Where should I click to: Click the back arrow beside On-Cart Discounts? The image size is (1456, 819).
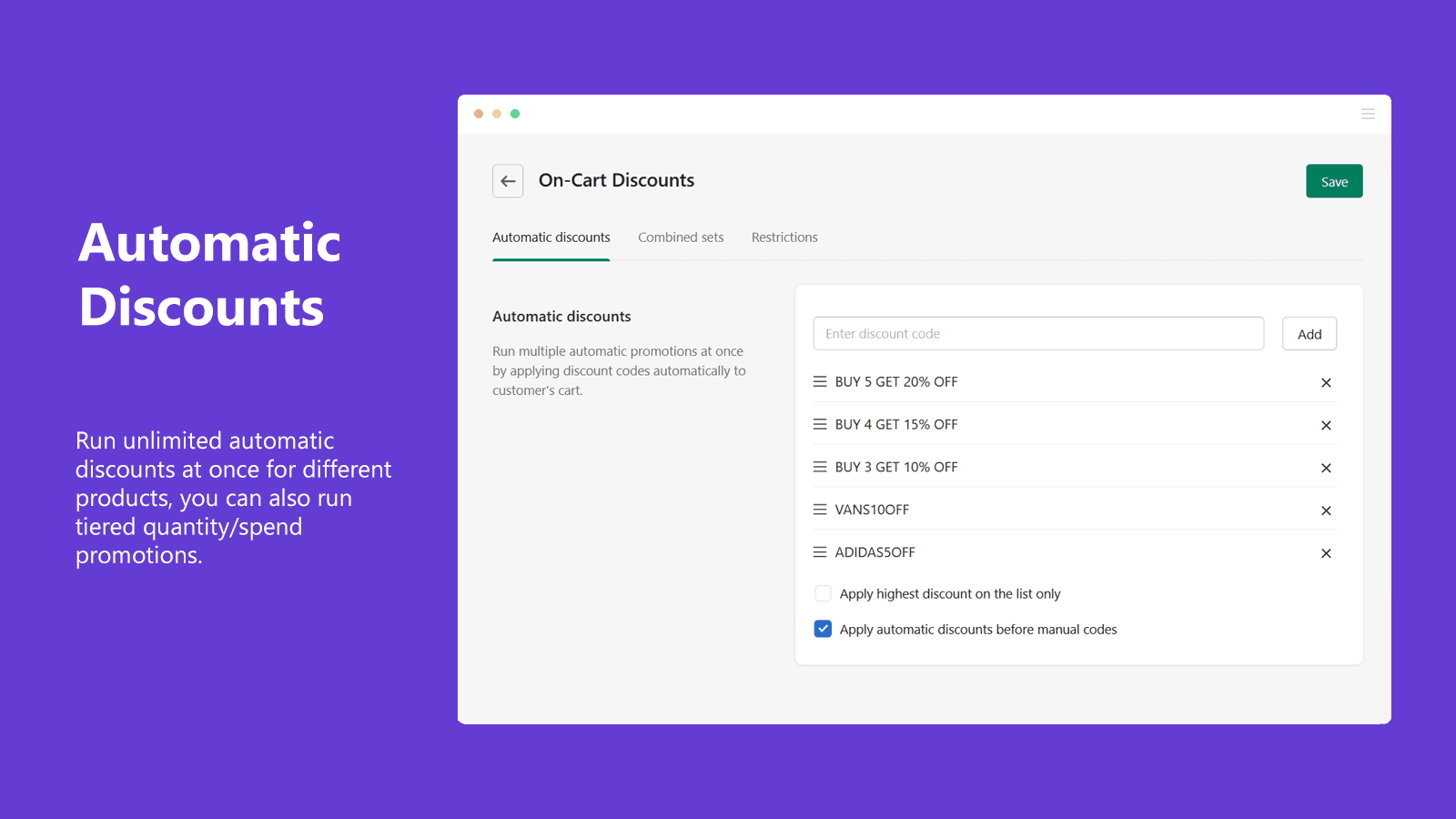tap(508, 180)
